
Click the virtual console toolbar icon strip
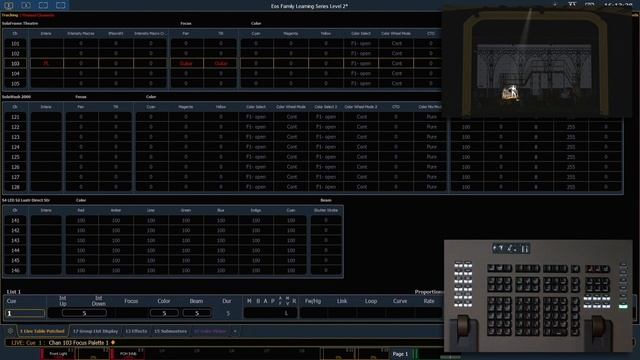(511, 248)
